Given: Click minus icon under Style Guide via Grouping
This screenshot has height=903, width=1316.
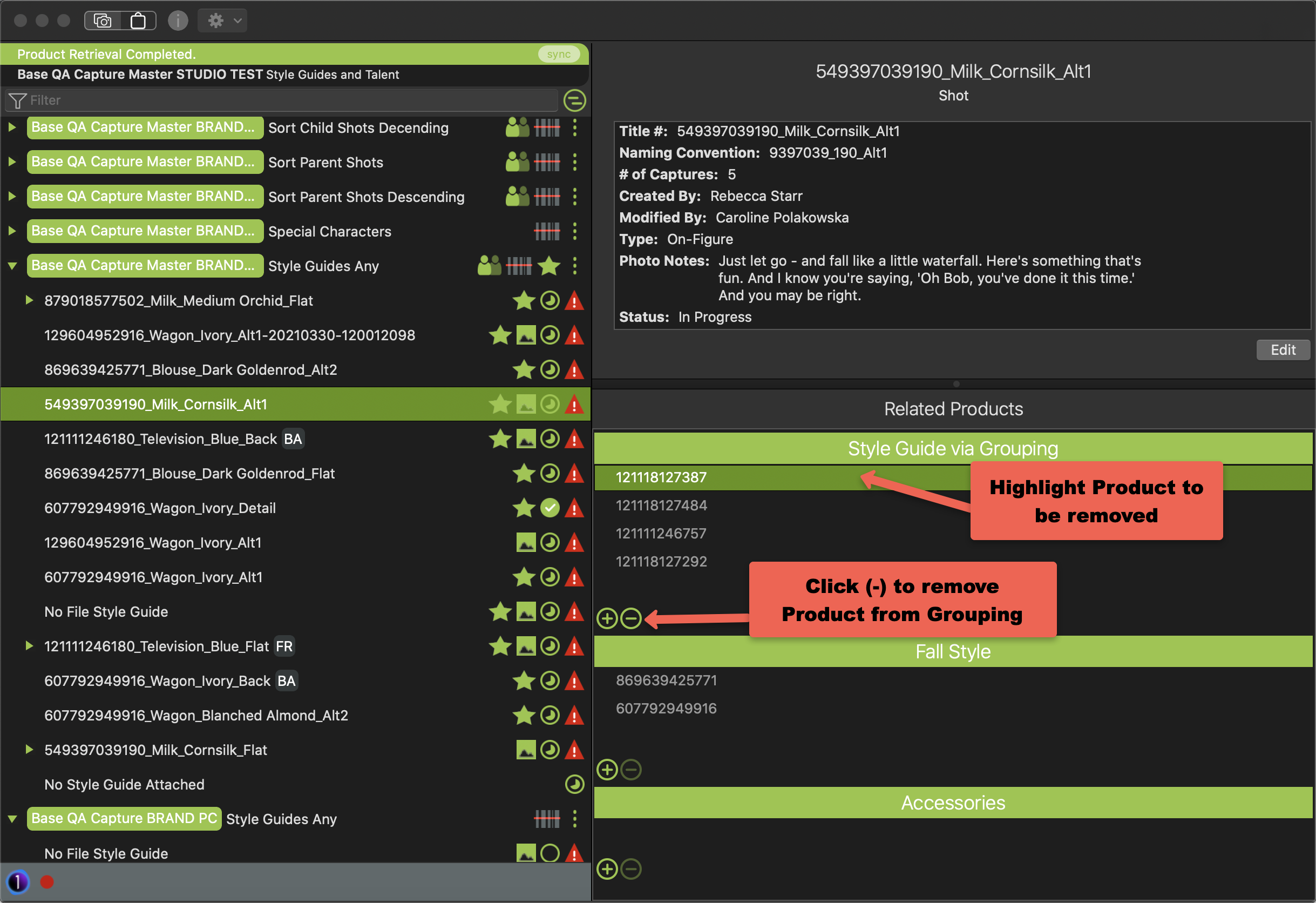Looking at the screenshot, I should (x=631, y=618).
